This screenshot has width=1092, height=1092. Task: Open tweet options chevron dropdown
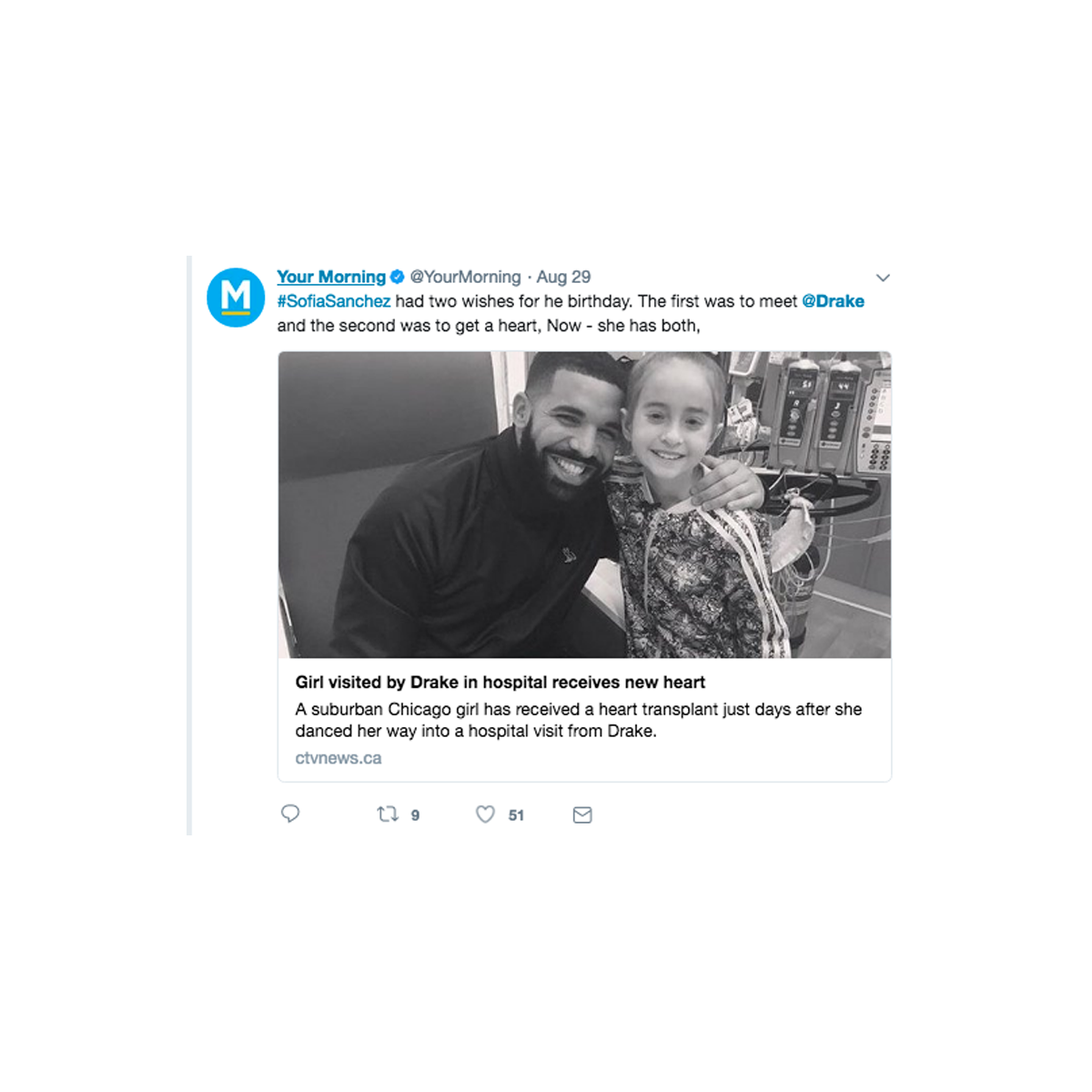coord(883,278)
